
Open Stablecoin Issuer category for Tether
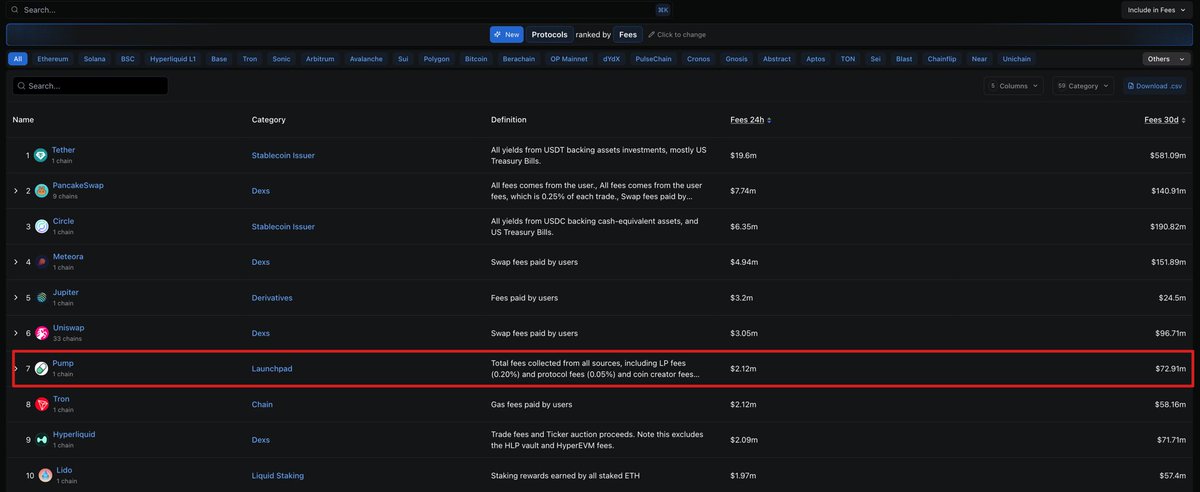(283, 155)
